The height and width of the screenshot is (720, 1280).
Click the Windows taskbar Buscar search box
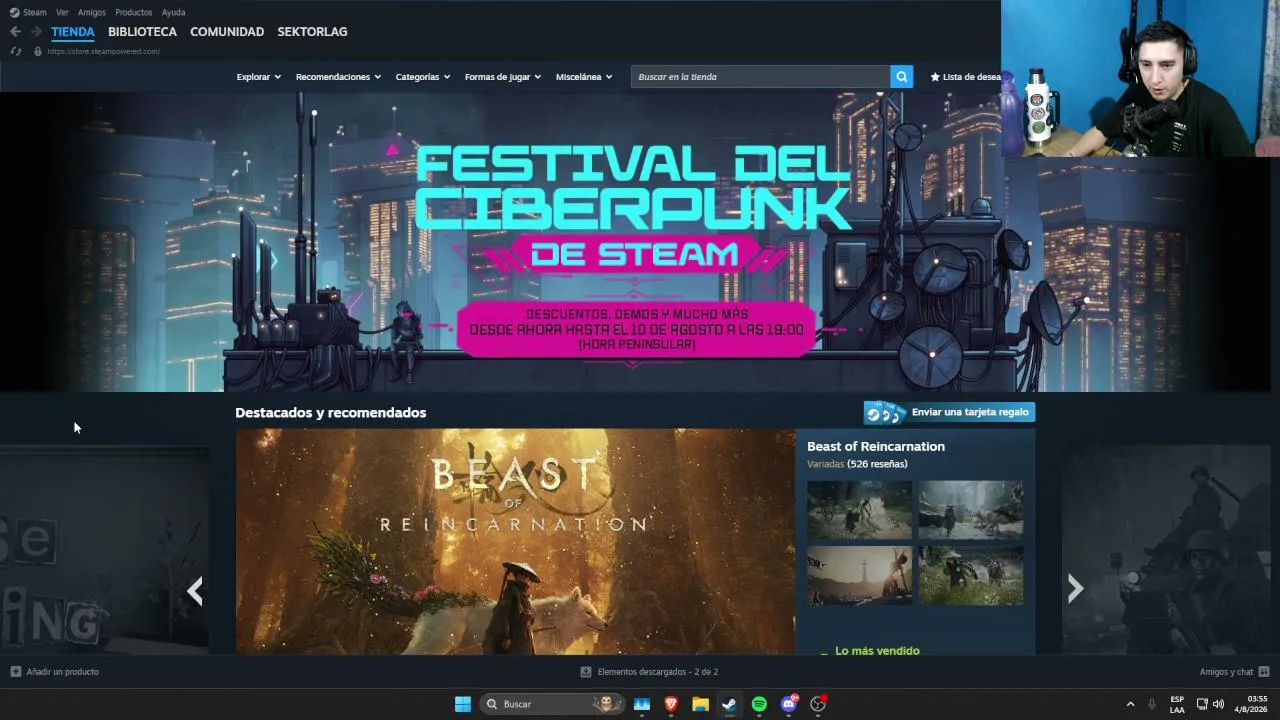(552, 704)
